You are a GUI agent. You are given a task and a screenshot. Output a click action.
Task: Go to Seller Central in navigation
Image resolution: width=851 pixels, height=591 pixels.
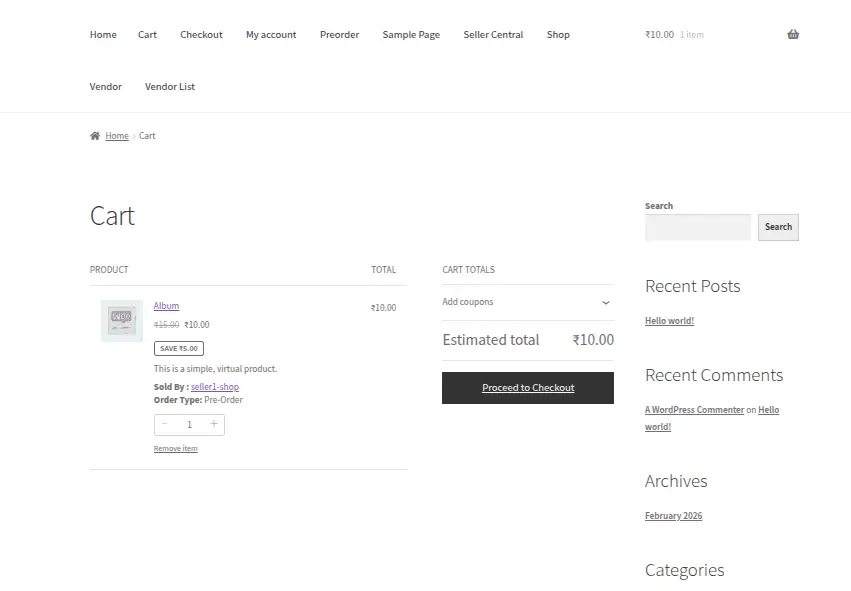tap(493, 35)
